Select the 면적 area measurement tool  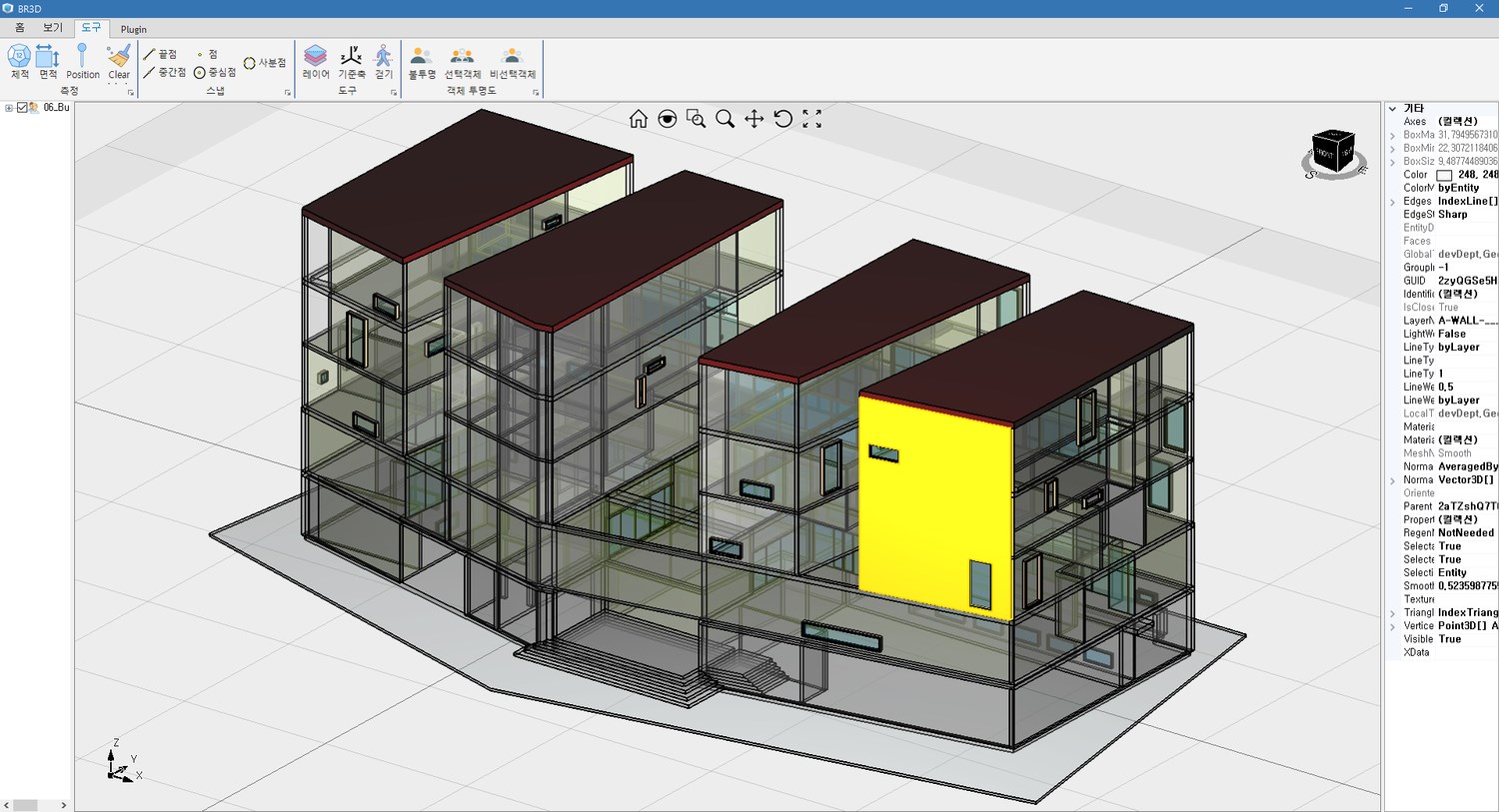(x=48, y=62)
